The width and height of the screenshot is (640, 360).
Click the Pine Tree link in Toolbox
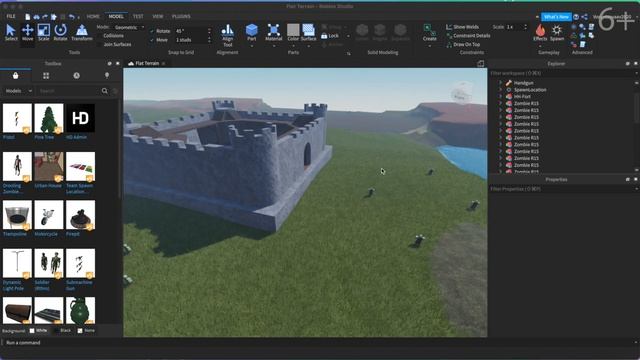44,137
